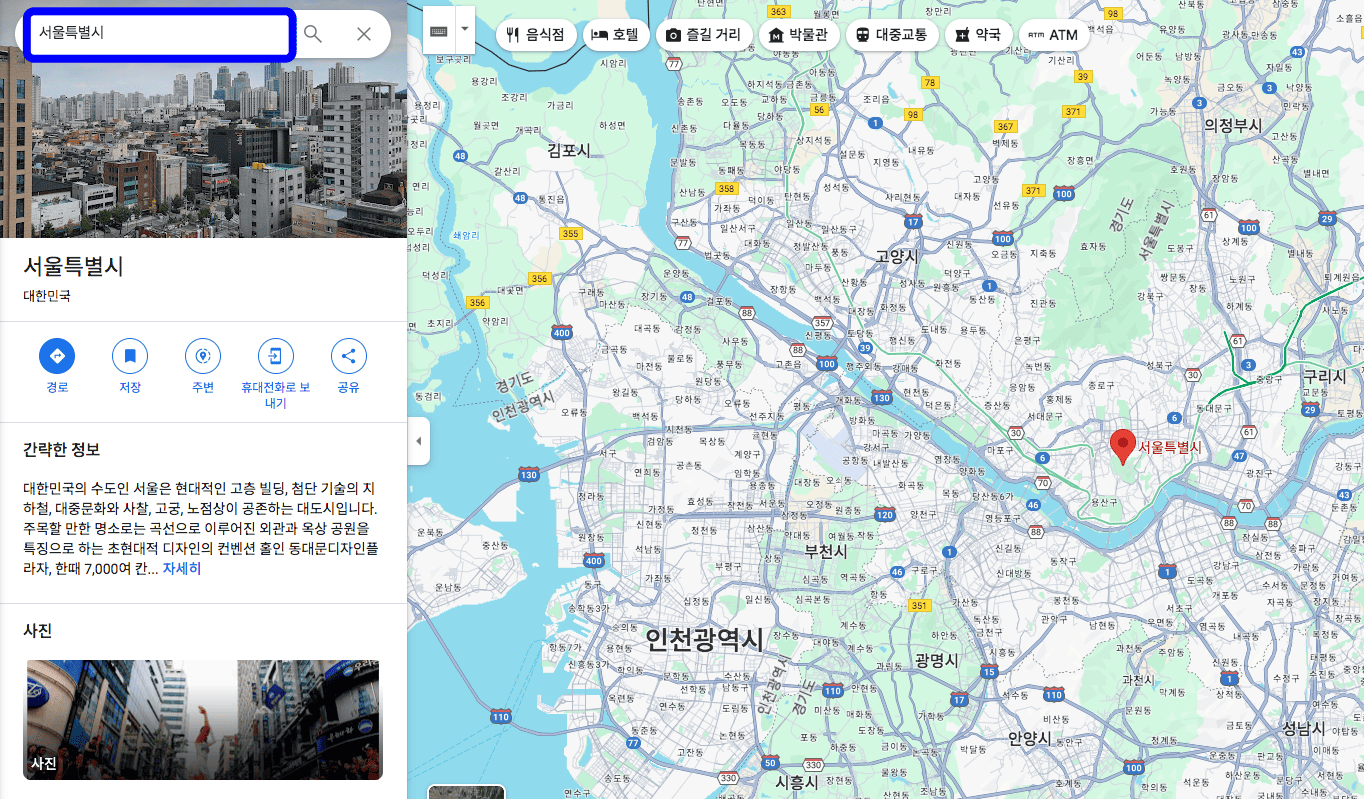Select the 즐길 거리 category chip
Screen dimensions: 1364x799
click(703, 34)
